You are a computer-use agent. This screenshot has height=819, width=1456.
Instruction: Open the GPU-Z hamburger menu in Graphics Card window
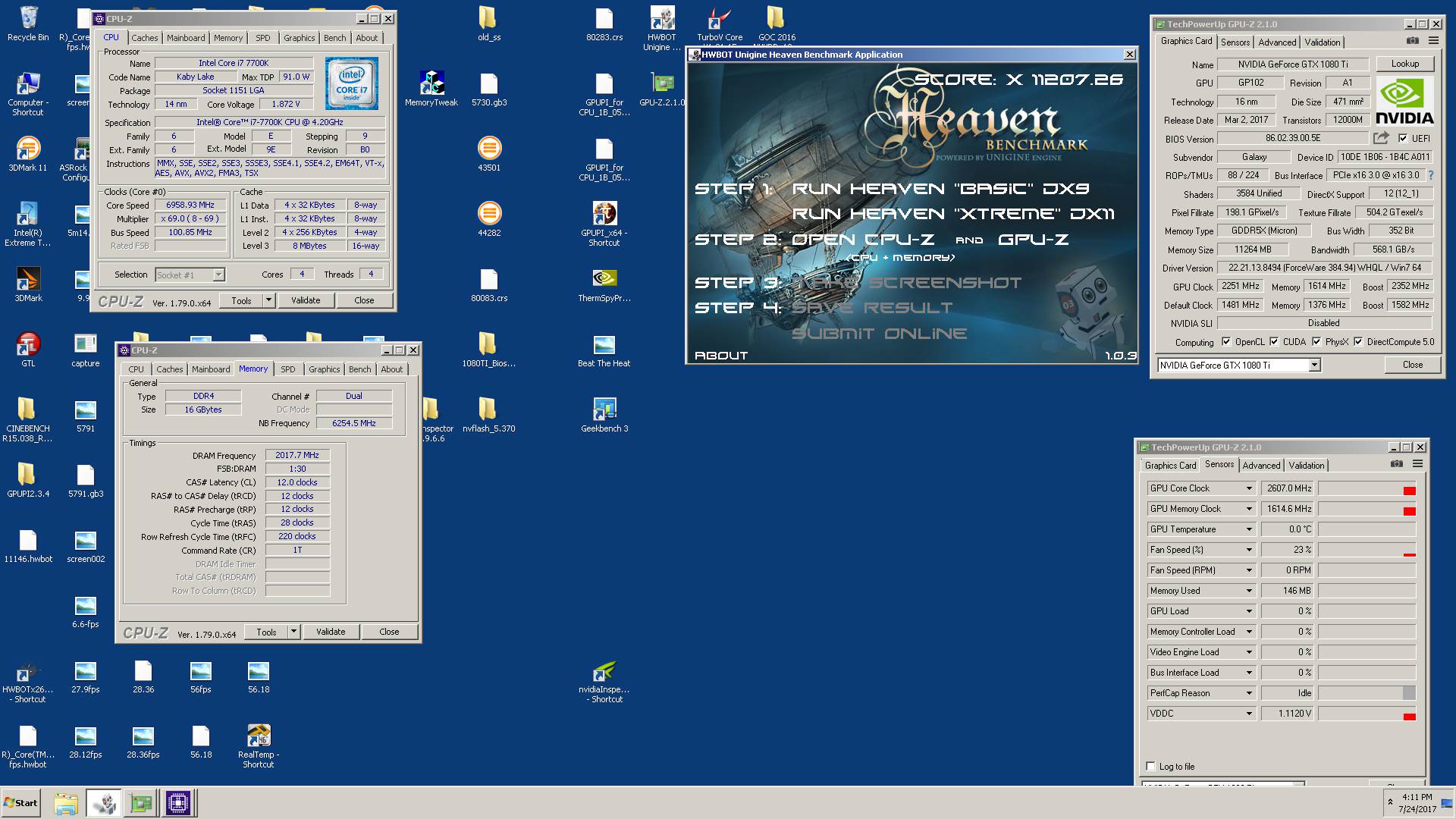pyautogui.click(x=1433, y=41)
